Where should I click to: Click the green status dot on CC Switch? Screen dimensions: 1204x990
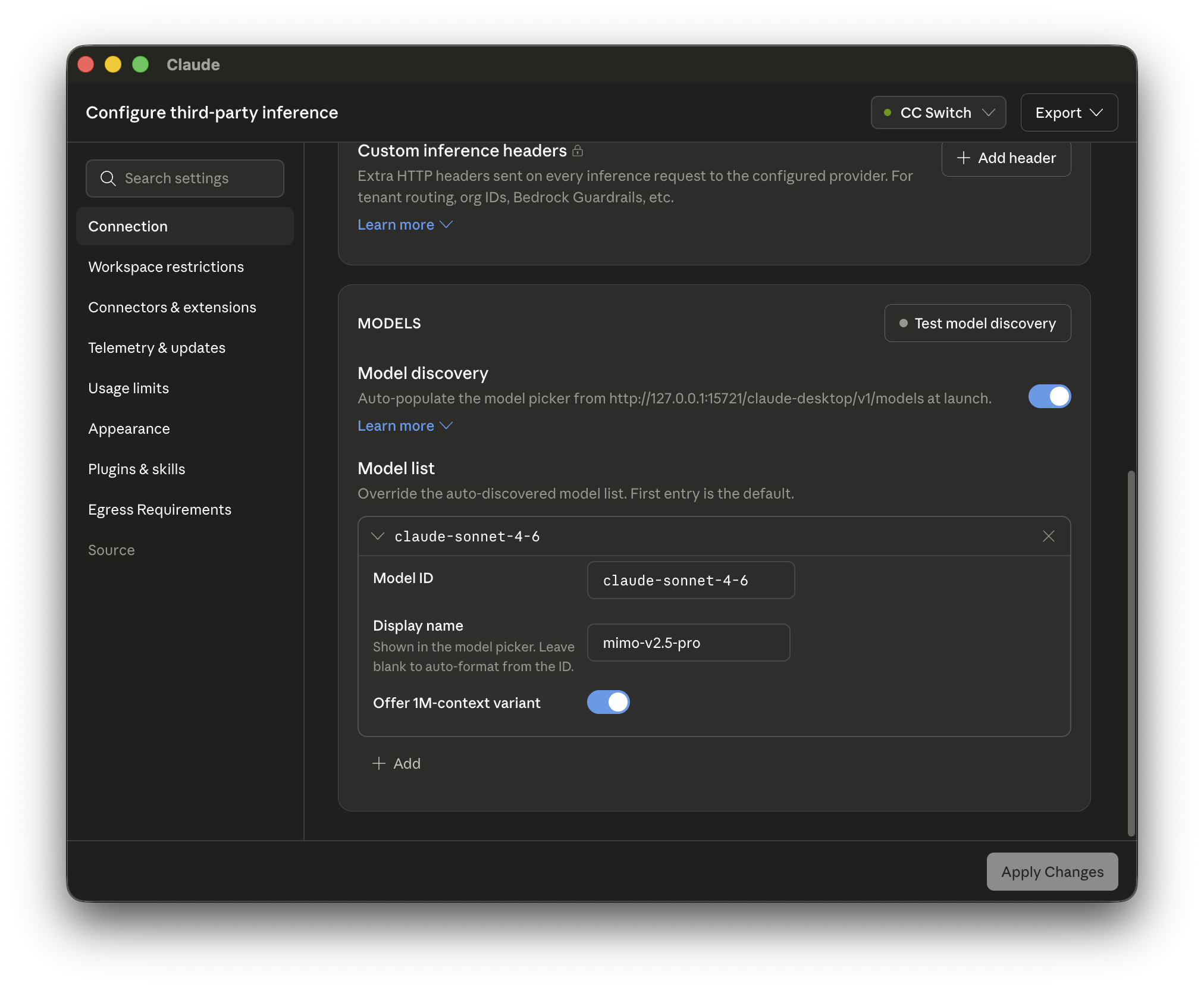click(888, 112)
